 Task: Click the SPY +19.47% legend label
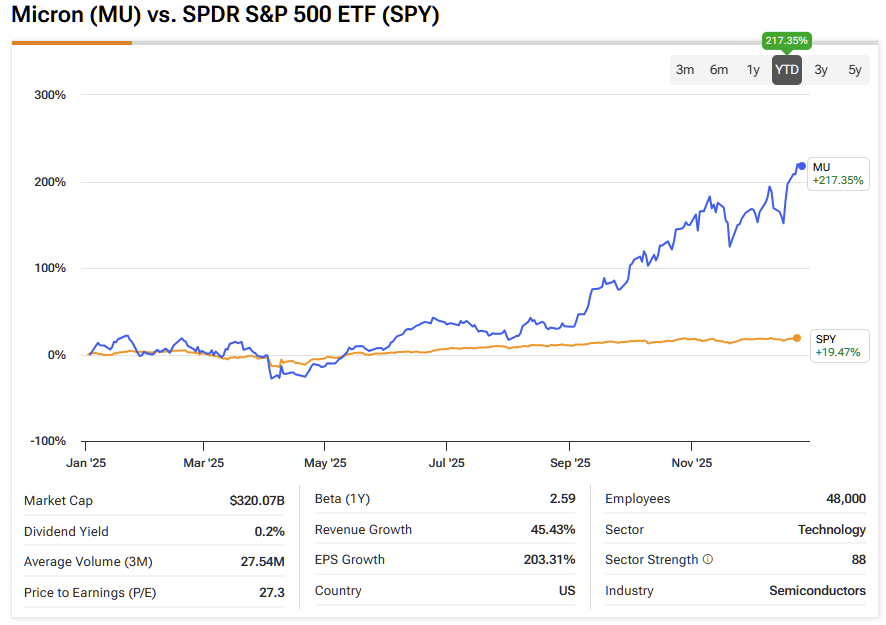point(838,345)
